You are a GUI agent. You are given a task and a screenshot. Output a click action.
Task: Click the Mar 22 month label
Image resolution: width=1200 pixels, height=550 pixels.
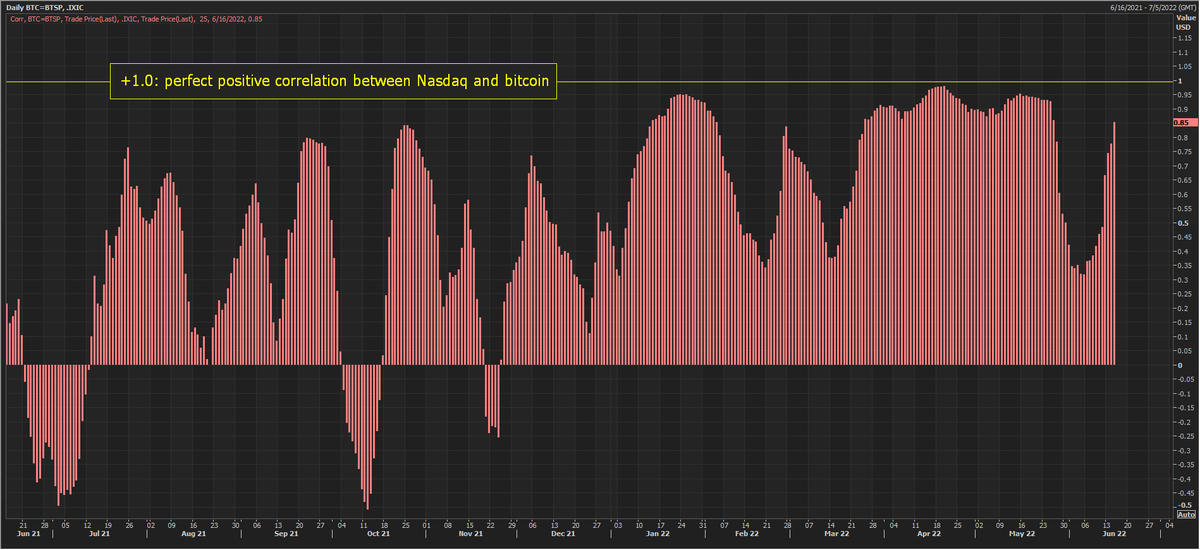(x=838, y=534)
